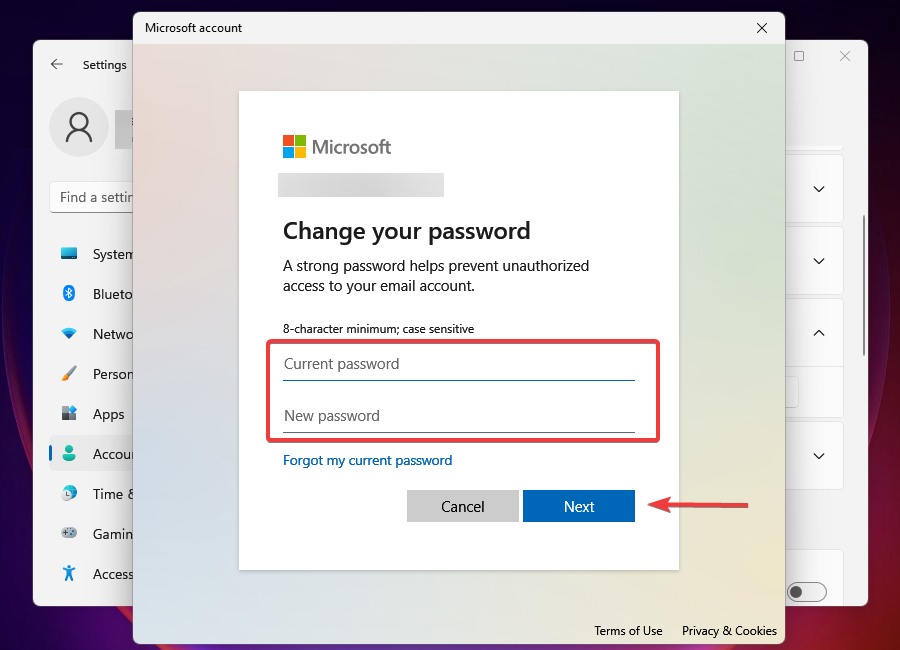The height and width of the screenshot is (650, 900).
Task: Focus the New password field
Action: [459, 416]
